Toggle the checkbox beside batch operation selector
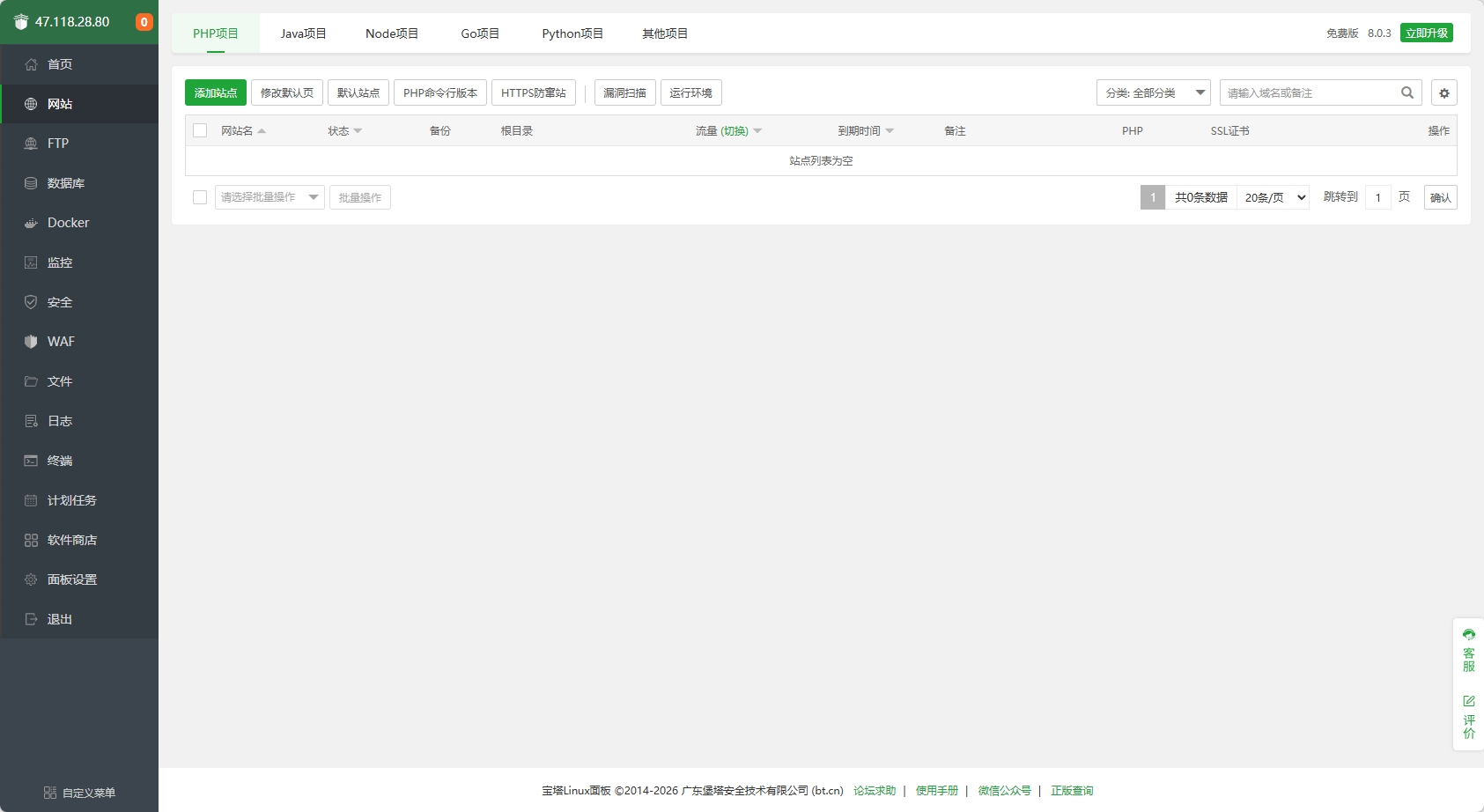This screenshot has height=812, width=1484. click(x=200, y=197)
